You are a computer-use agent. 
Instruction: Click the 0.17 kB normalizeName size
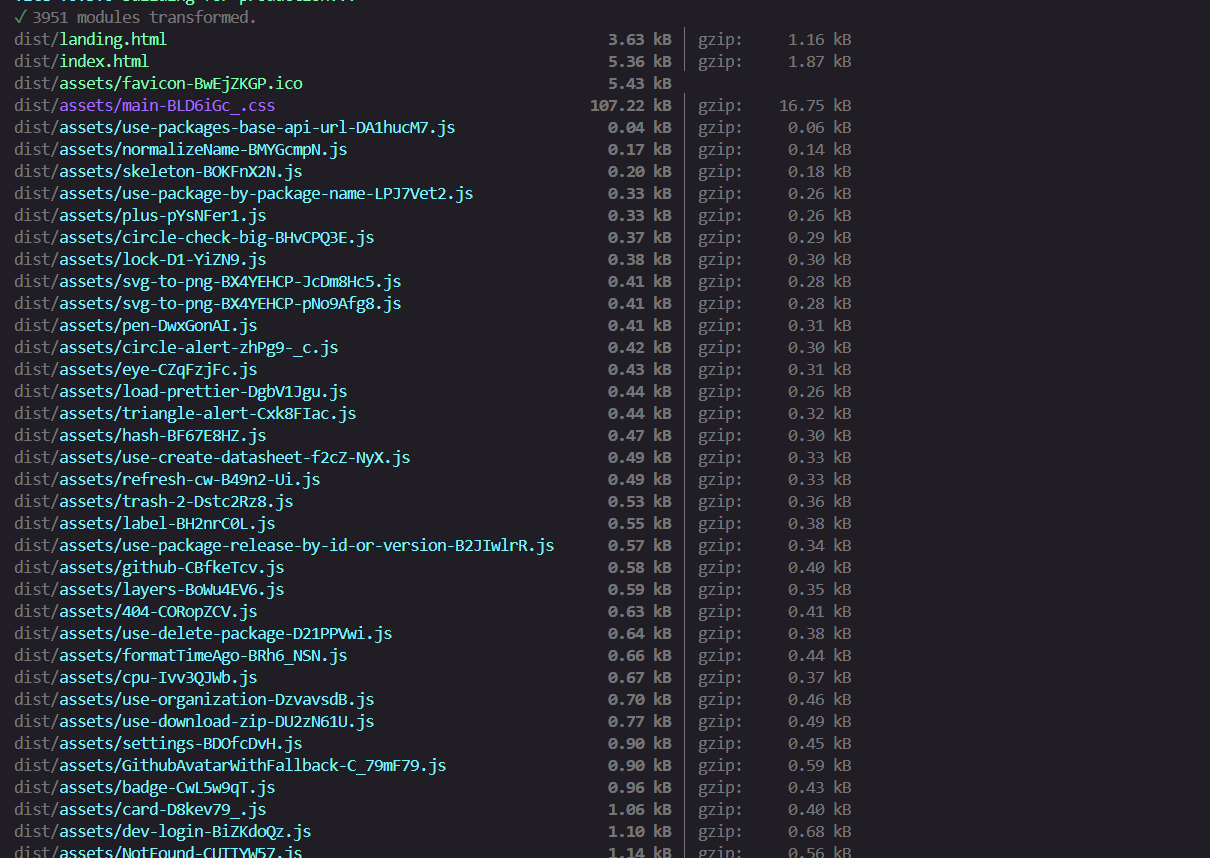point(640,149)
